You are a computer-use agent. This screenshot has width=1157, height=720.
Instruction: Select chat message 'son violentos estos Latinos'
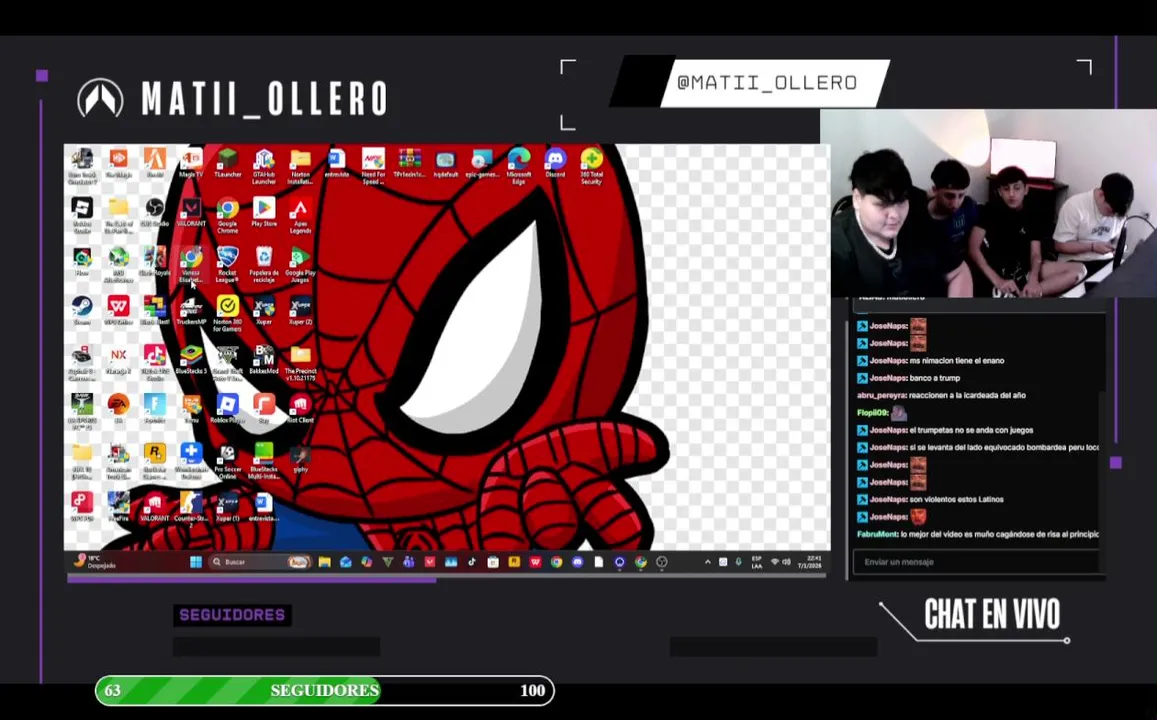[x=956, y=499]
